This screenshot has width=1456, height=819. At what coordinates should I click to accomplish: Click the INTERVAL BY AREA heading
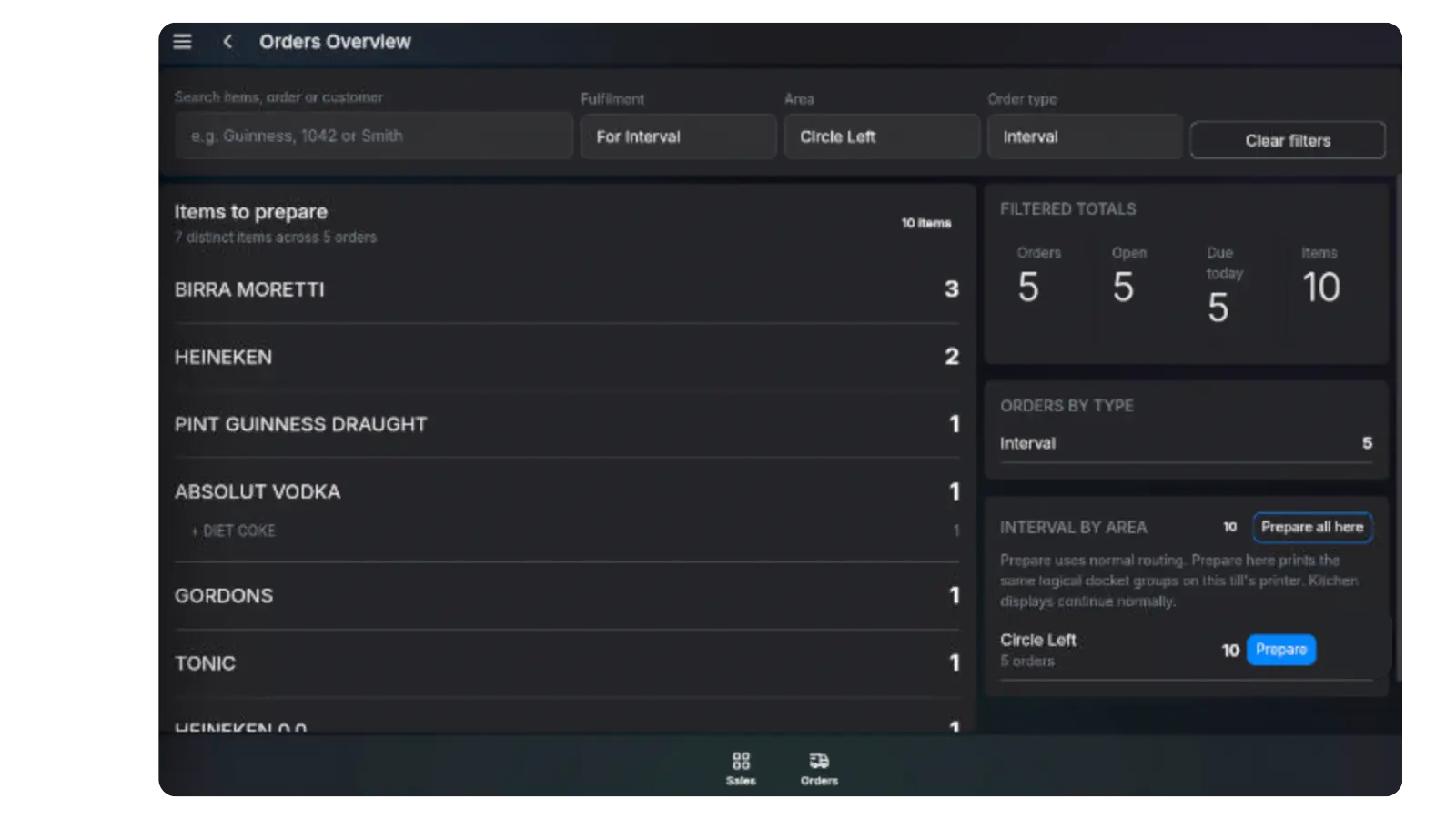pyautogui.click(x=1074, y=528)
